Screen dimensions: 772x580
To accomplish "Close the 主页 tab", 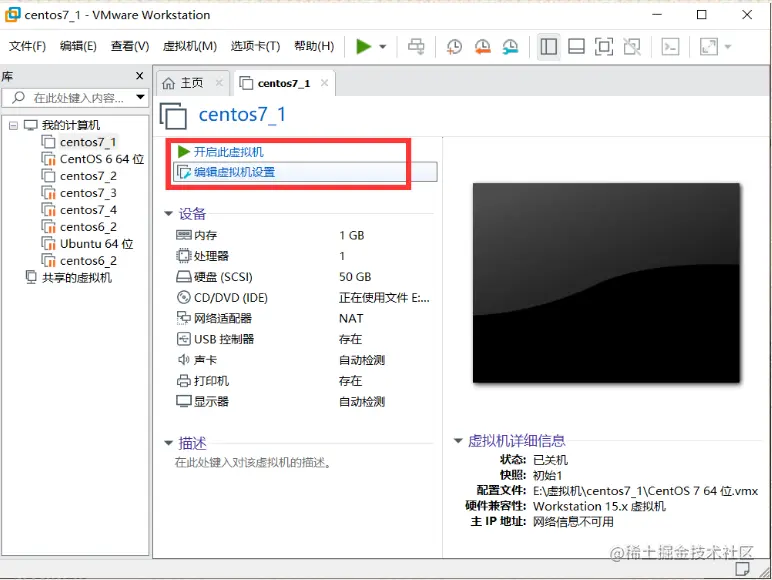I will click(219, 83).
